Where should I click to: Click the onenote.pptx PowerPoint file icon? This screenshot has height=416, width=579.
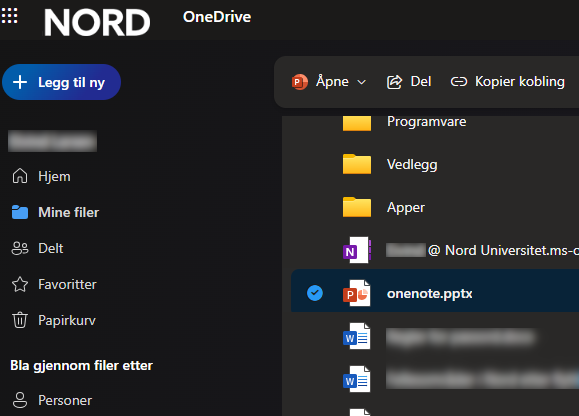coord(357,293)
